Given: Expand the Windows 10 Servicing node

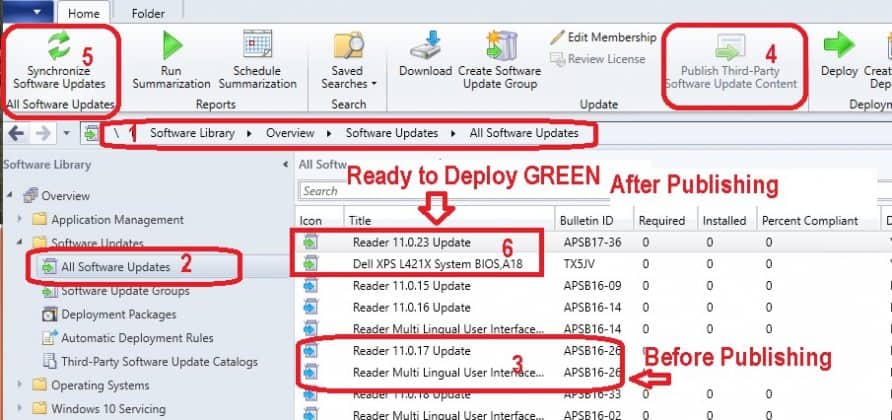Looking at the screenshot, I should click(20, 409).
